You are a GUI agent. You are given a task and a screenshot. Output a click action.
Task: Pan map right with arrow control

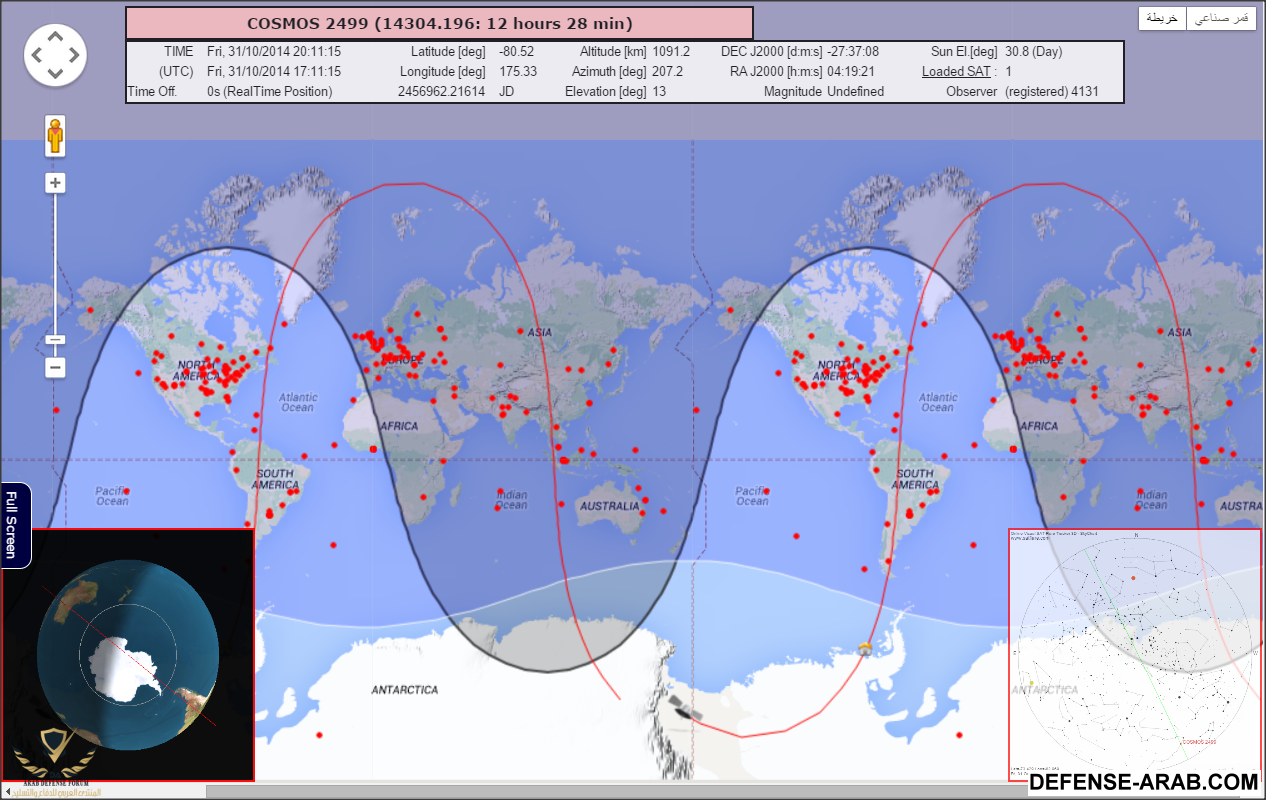pyautogui.click(x=74, y=55)
